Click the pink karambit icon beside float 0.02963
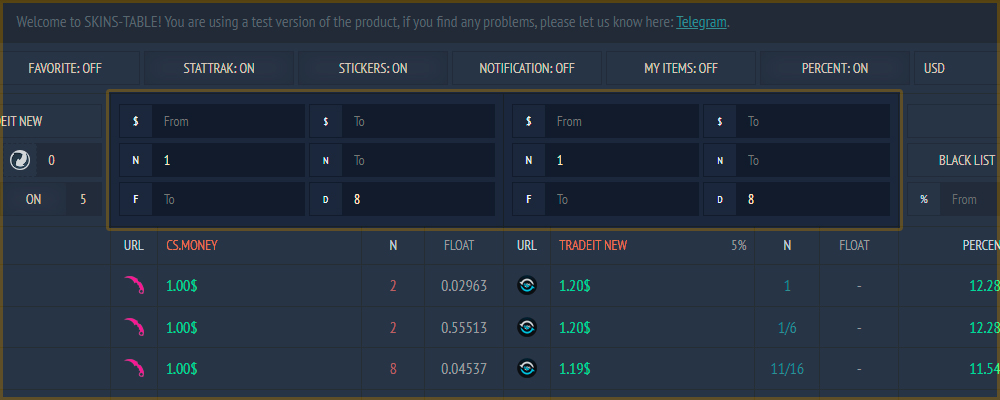The height and width of the screenshot is (400, 1000). click(134, 285)
